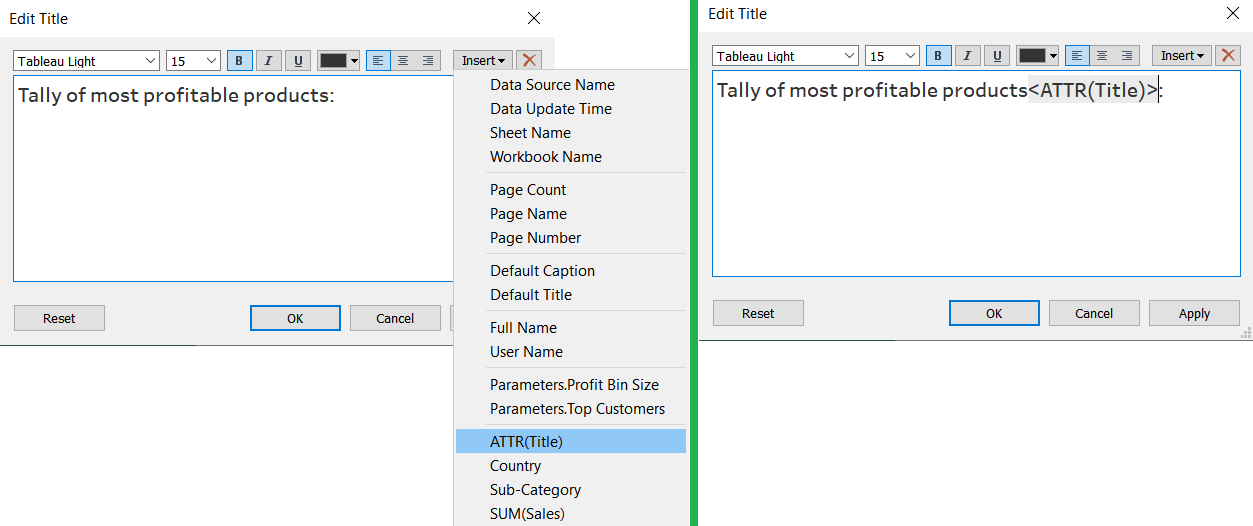Click the title text box containing <ATTR(Title)>
Image resolution: width=1253 pixels, height=526 pixels.
pyautogui.click(x=975, y=180)
